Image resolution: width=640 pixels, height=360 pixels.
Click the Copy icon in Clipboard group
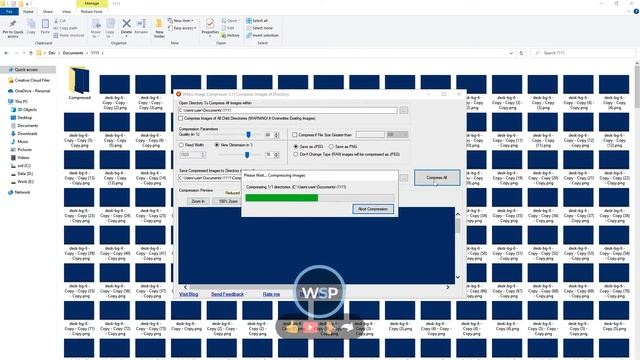point(31,27)
